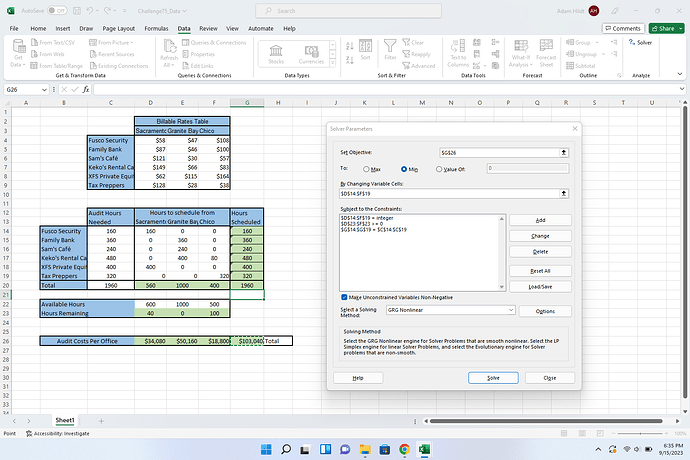The image size is (690, 460).
Task: Expand the formula bar chevron
Action: pos(682,89)
